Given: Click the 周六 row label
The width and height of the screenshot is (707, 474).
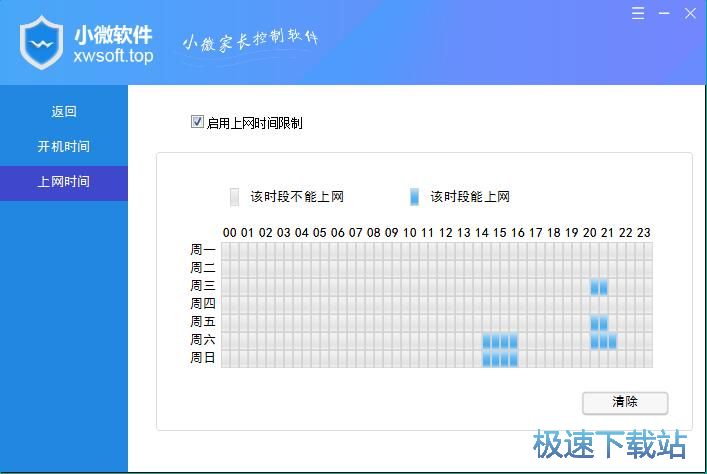Looking at the screenshot, I should (x=202, y=340).
